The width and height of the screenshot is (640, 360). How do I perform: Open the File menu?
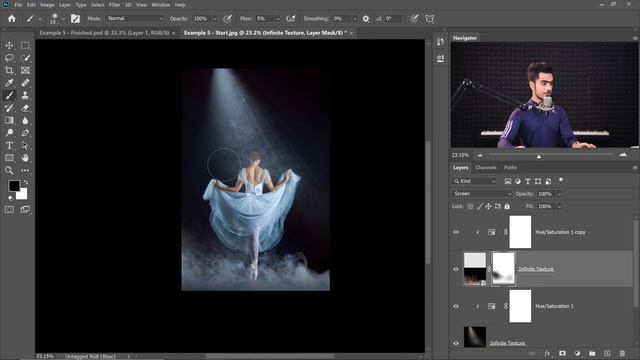pyautogui.click(x=18, y=5)
